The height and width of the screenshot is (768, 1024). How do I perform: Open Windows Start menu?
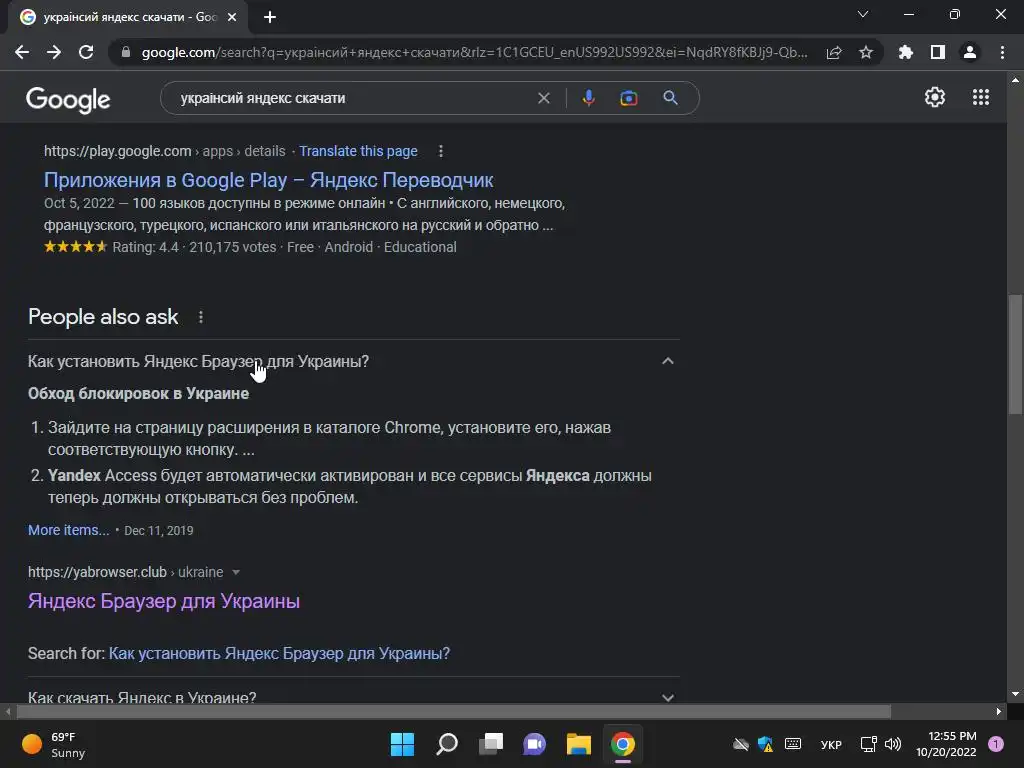402,744
